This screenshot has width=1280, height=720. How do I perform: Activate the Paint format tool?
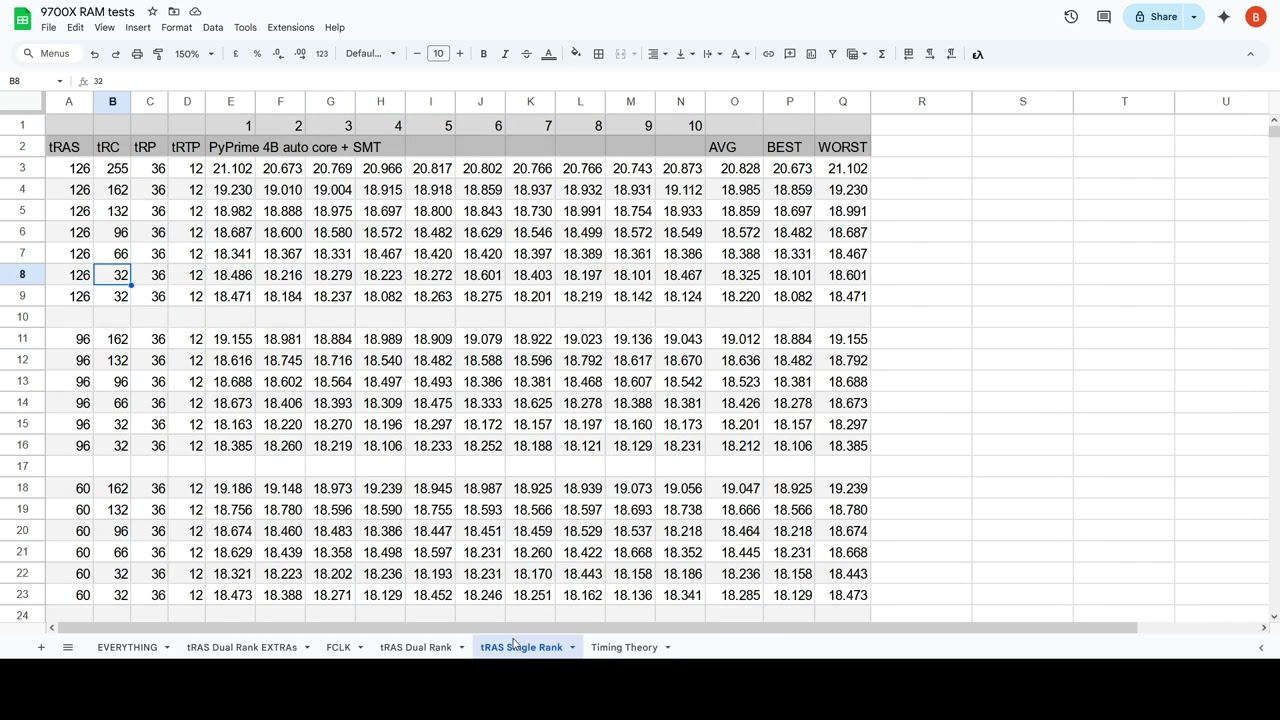tap(158, 54)
